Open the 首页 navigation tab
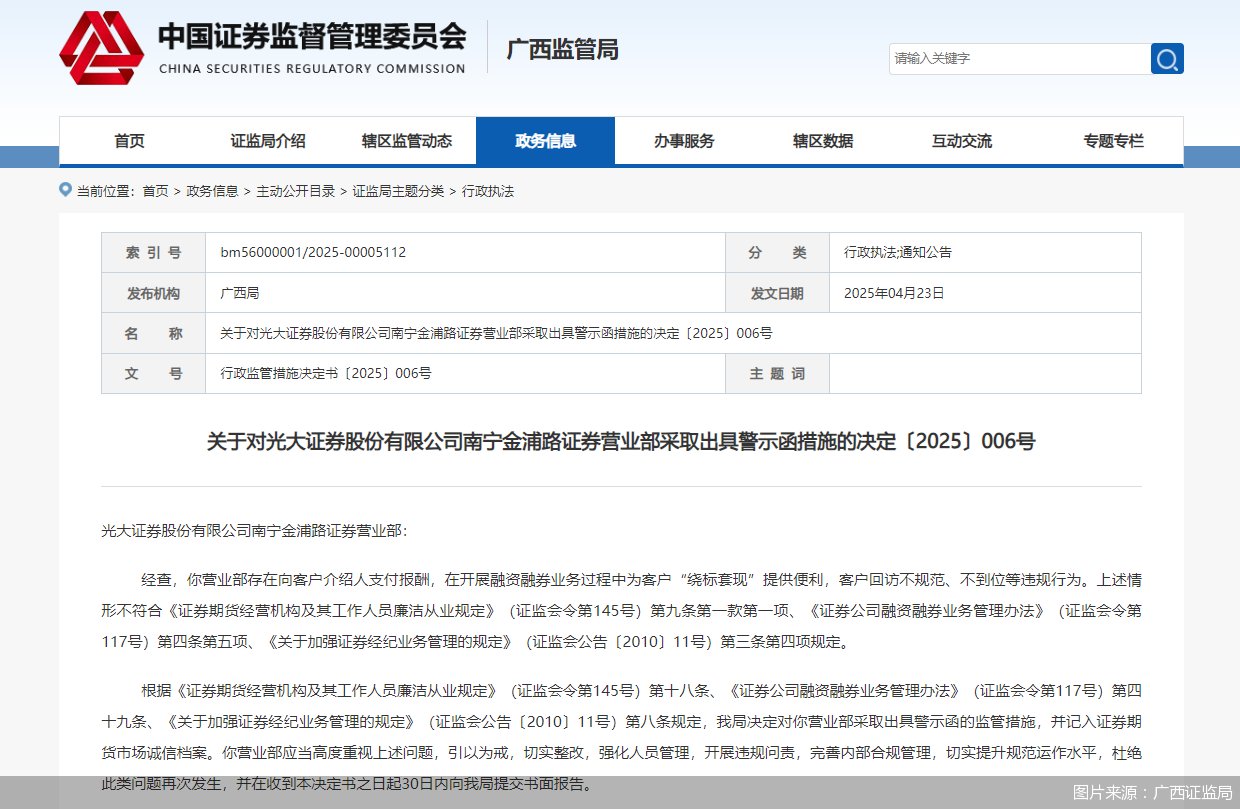The image size is (1240, 809). [x=129, y=141]
